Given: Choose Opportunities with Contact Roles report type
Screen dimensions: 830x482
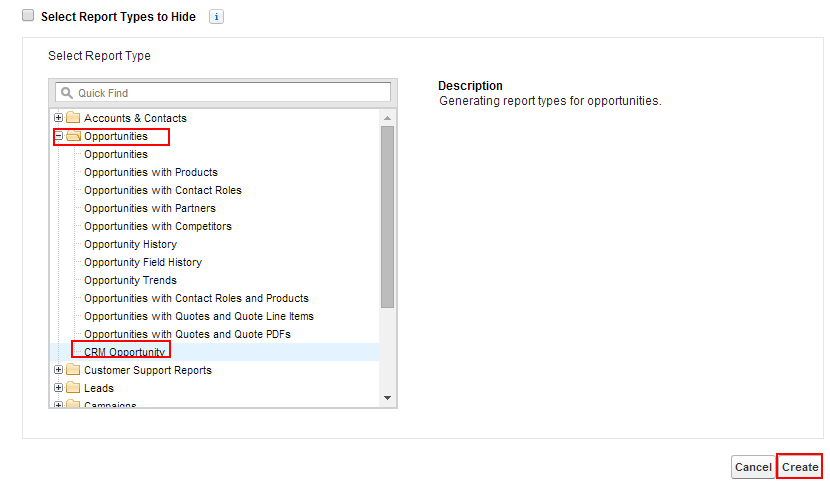Looking at the screenshot, I should (163, 190).
